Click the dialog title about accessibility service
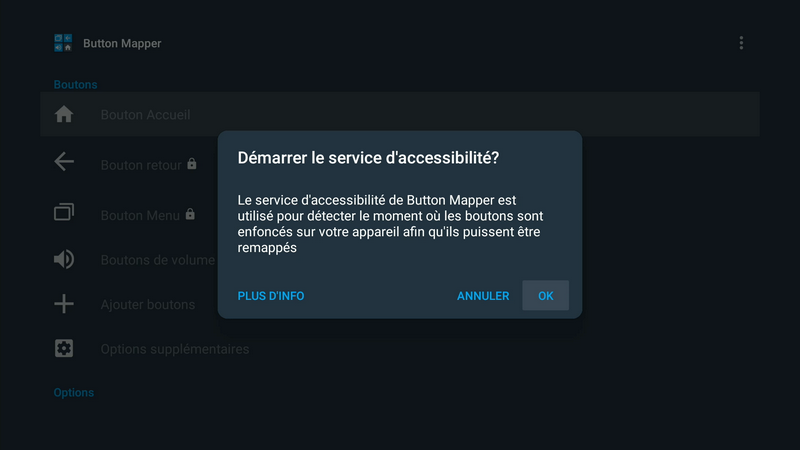The height and width of the screenshot is (450, 800). pyautogui.click(x=367, y=158)
